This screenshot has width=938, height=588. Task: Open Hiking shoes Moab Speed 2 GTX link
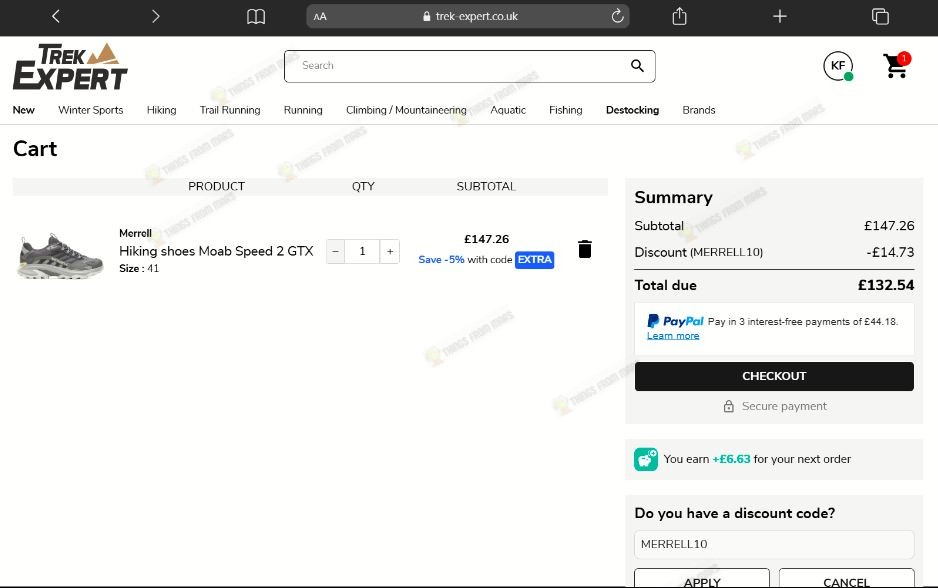tap(216, 251)
